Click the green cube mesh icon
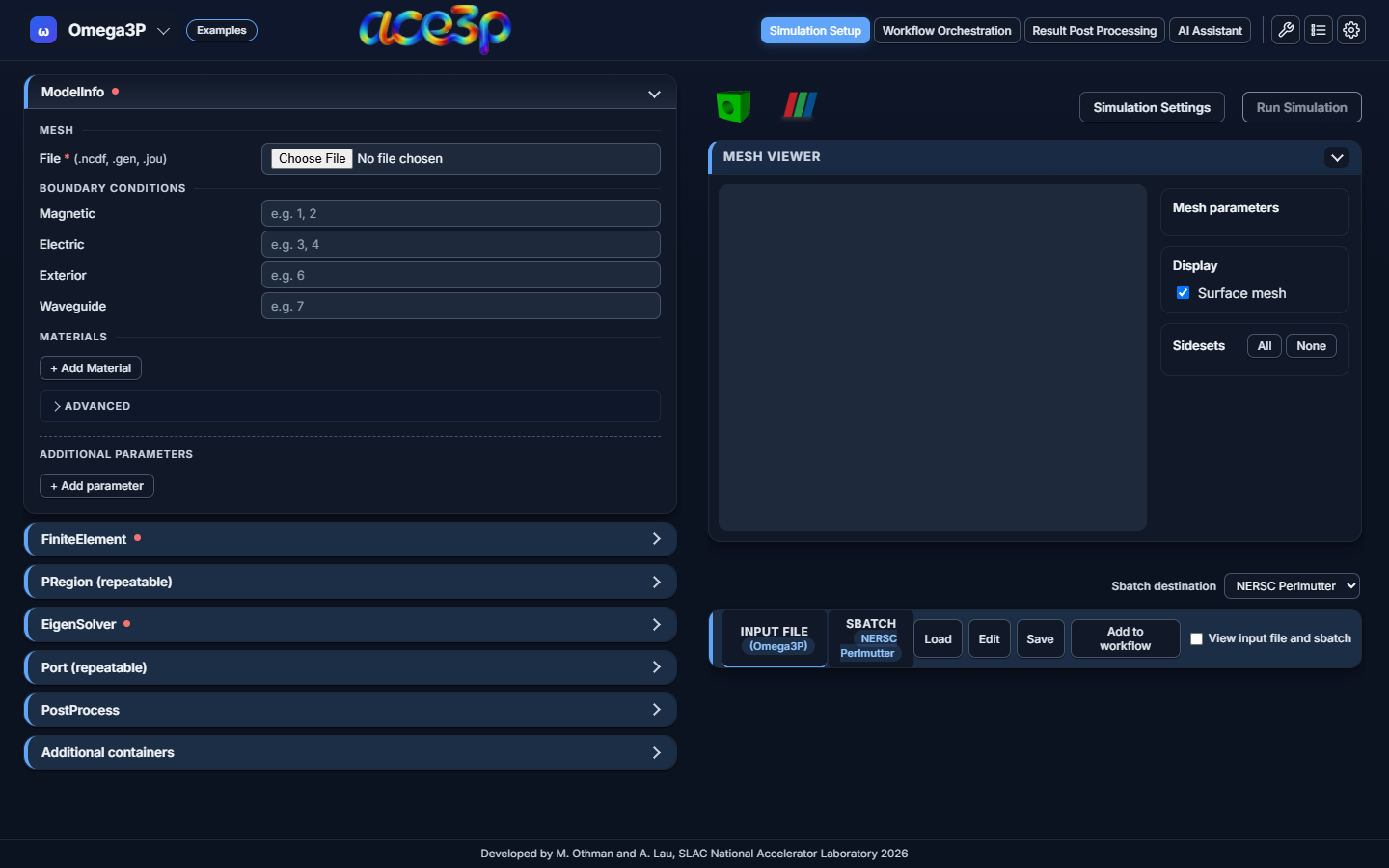The image size is (1389, 868). (x=734, y=106)
